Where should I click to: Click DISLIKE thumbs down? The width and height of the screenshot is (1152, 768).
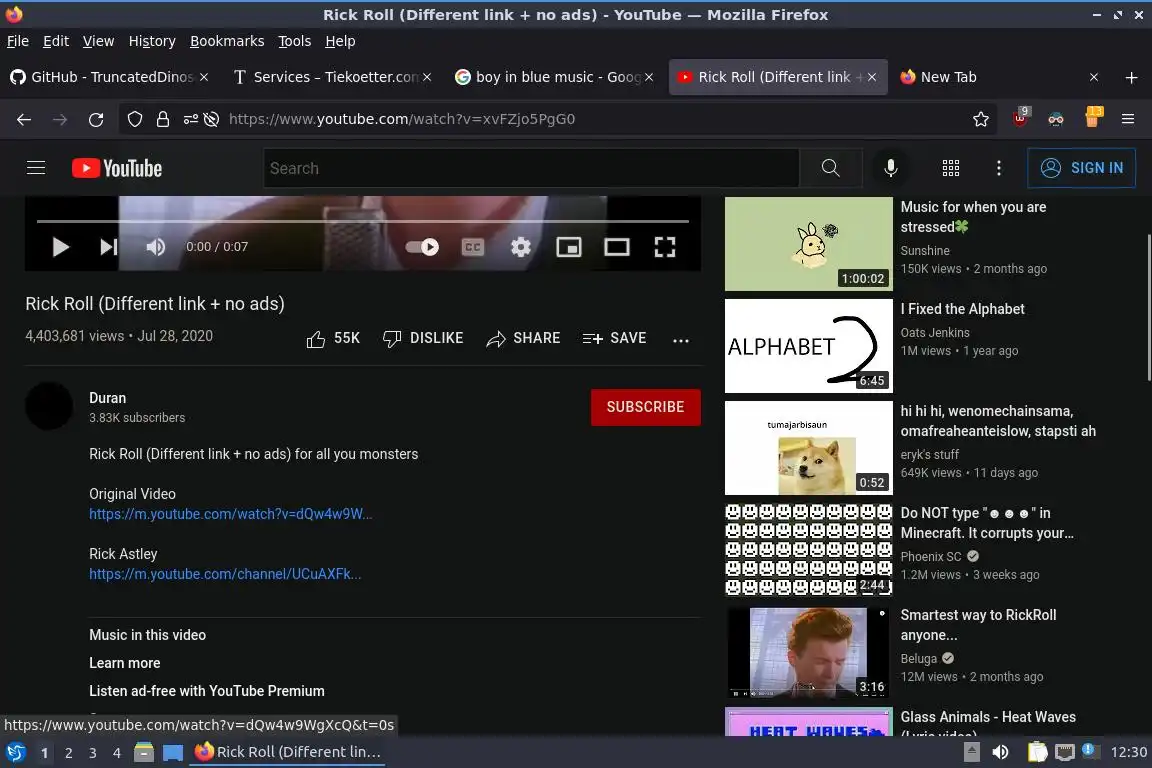pos(423,338)
